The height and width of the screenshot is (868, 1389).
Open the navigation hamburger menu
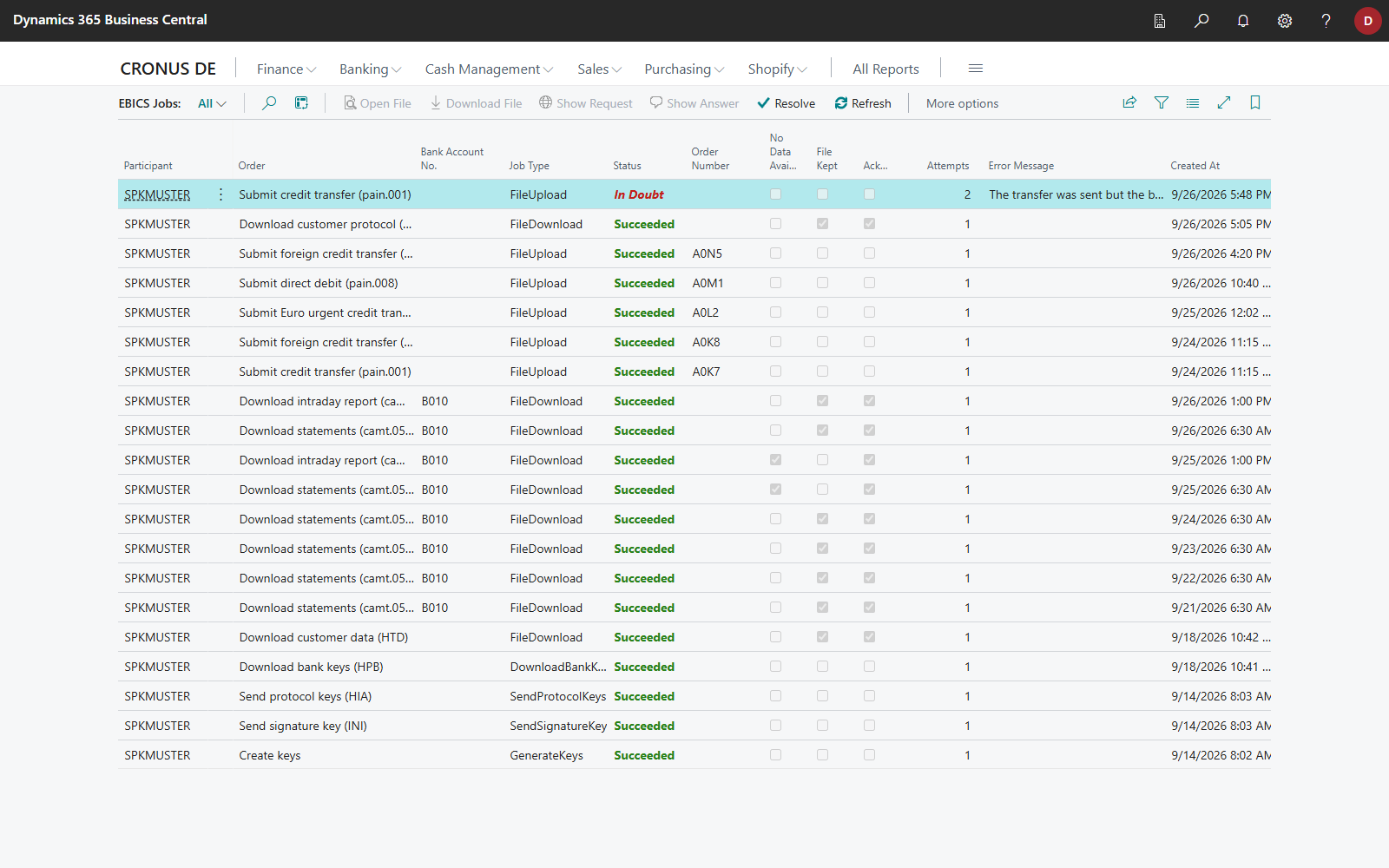[x=976, y=69]
